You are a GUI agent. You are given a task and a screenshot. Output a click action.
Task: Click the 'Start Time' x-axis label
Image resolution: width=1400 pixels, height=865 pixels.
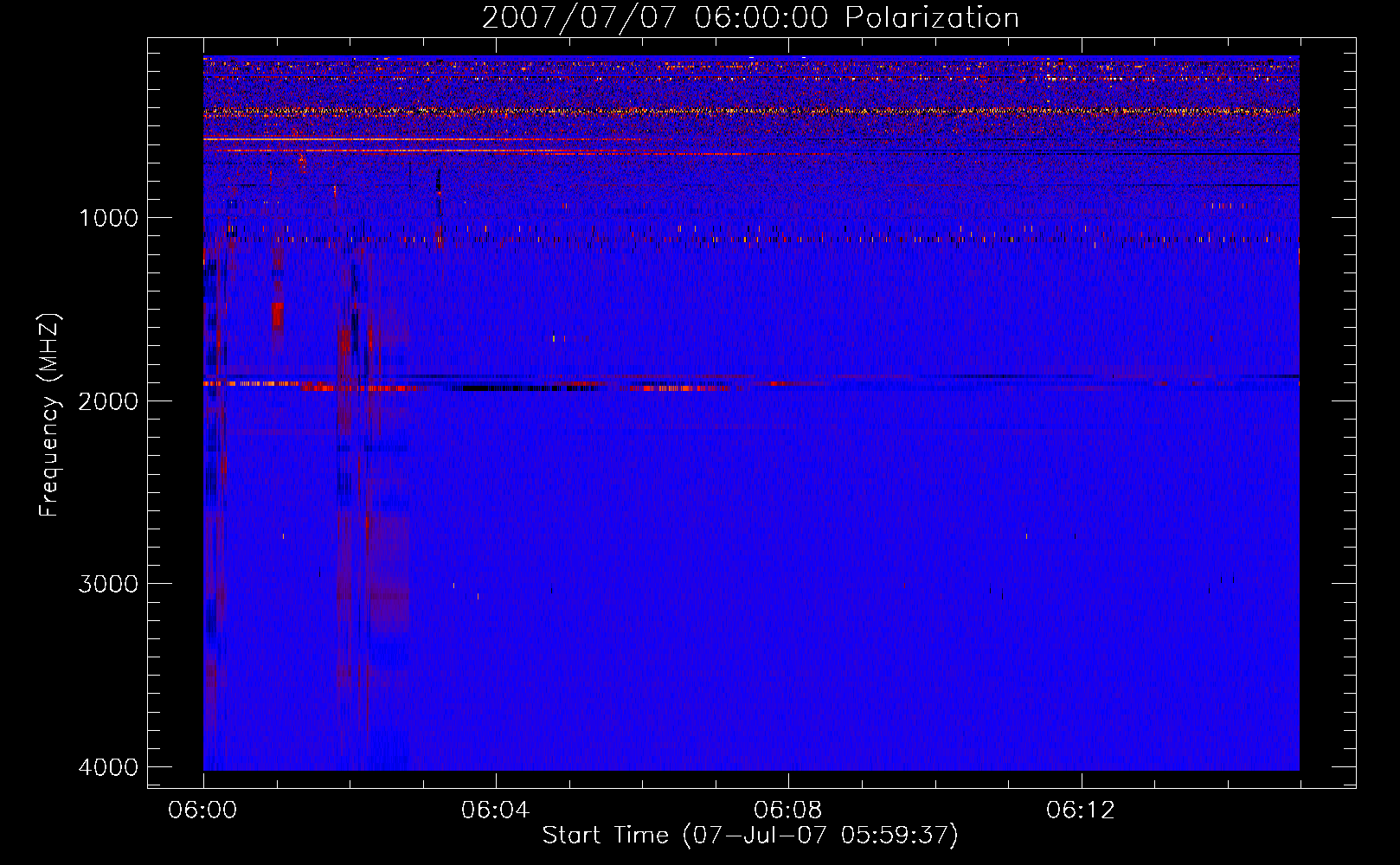pos(750,835)
